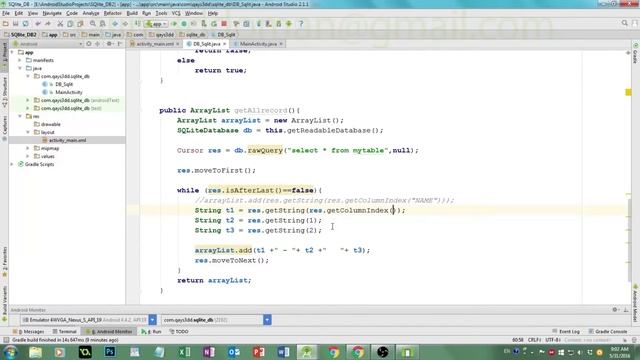This screenshot has width=640, height=360.
Task: Click the Undo arrow icon
Action: click(38, 24)
